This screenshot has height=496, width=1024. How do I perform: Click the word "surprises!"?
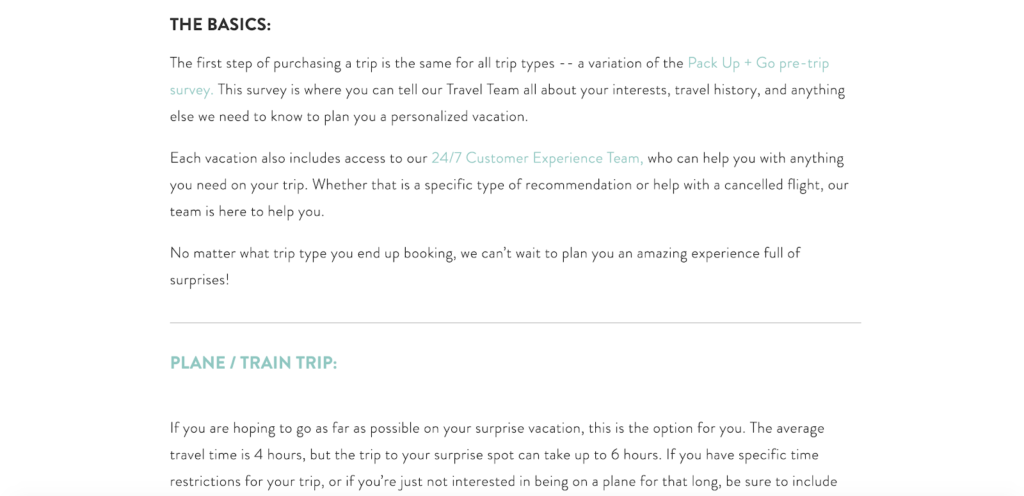coord(199,280)
